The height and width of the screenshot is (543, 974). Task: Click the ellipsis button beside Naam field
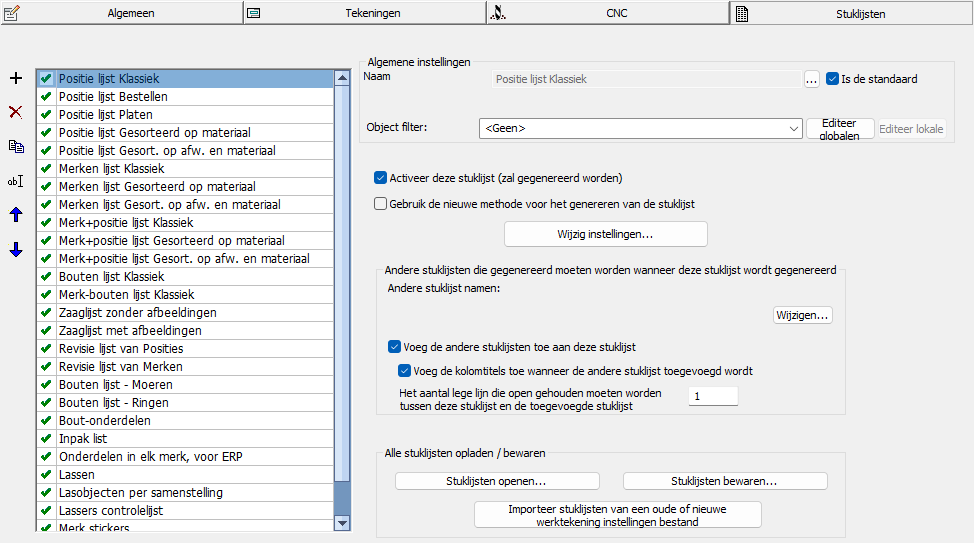(812, 79)
